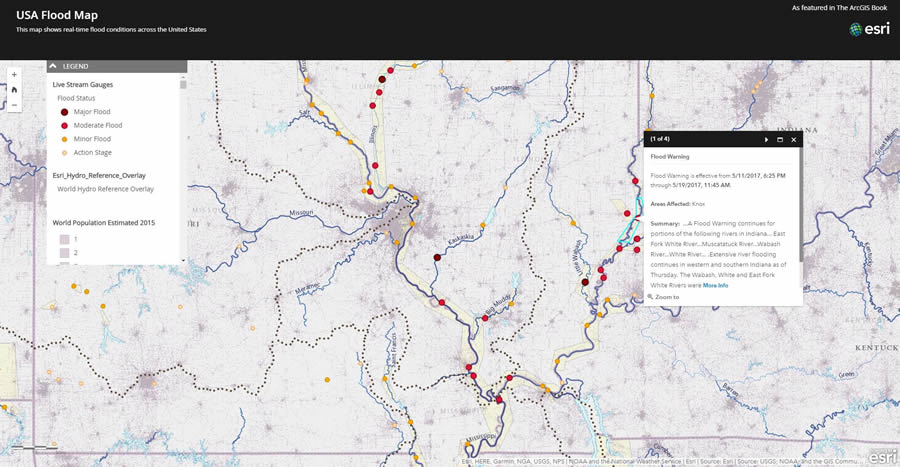The height and width of the screenshot is (467, 900).
Task: Open the esri logo in the header
Action: [869, 29]
